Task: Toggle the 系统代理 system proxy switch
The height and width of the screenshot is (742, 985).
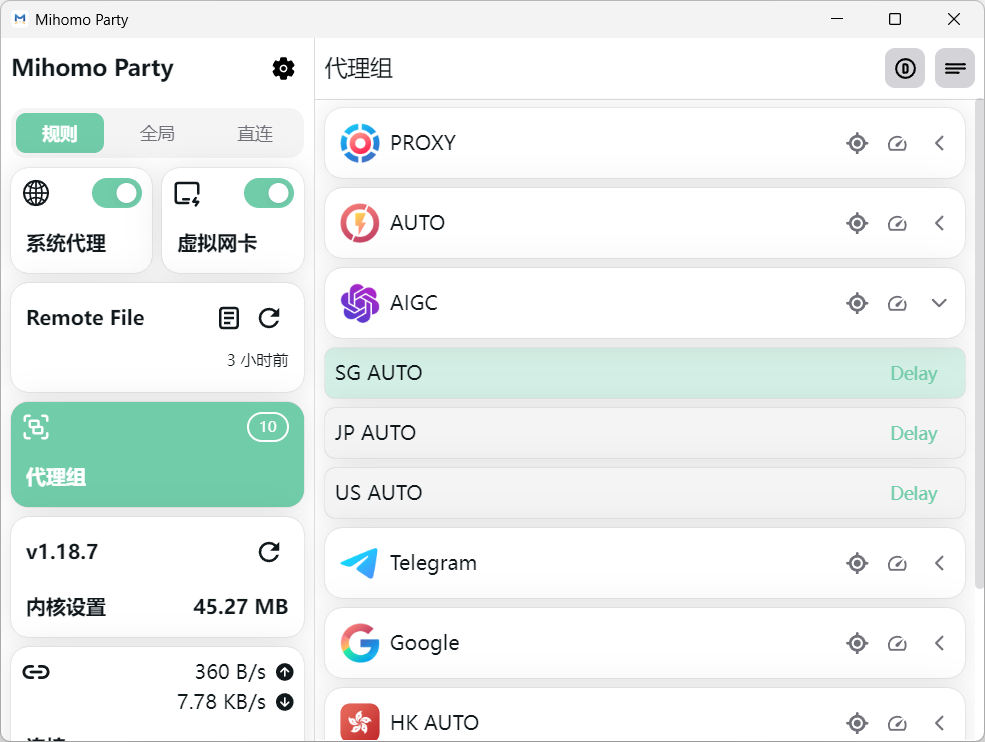Action: tap(117, 193)
